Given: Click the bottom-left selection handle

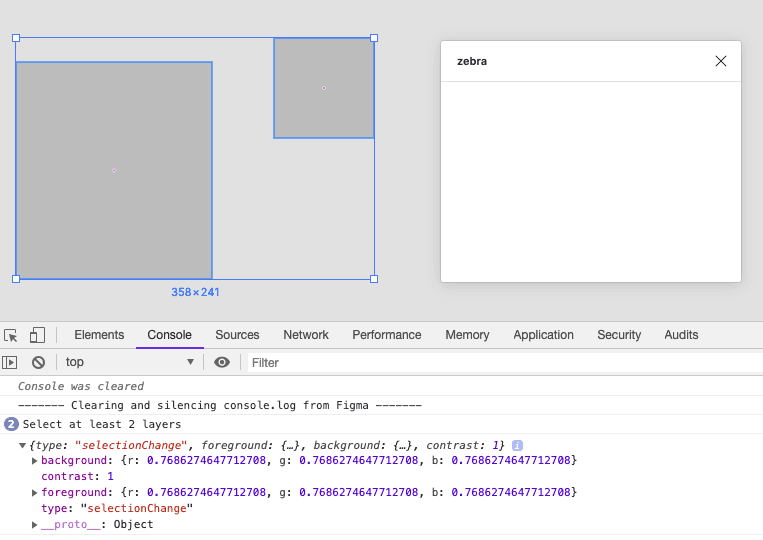Looking at the screenshot, I should click(x=16, y=279).
